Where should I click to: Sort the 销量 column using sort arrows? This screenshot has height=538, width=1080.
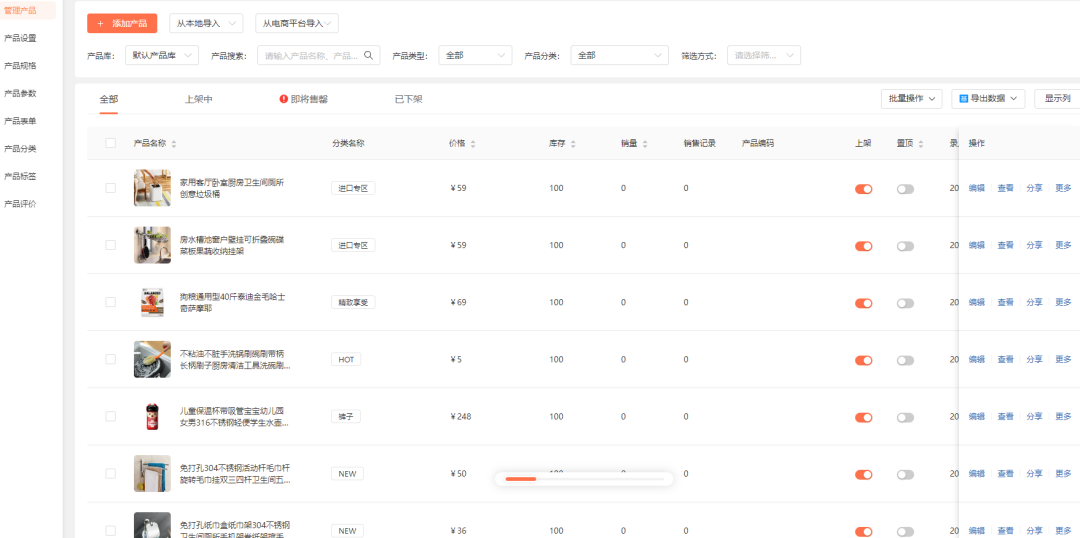pyautogui.click(x=645, y=144)
